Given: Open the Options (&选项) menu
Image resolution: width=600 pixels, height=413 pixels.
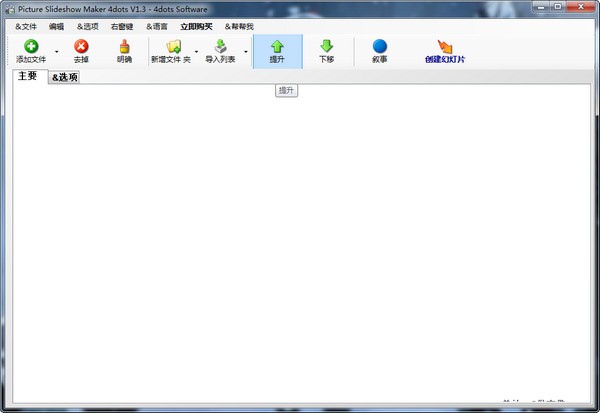Looking at the screenshot, I should (x=88, y=26).
